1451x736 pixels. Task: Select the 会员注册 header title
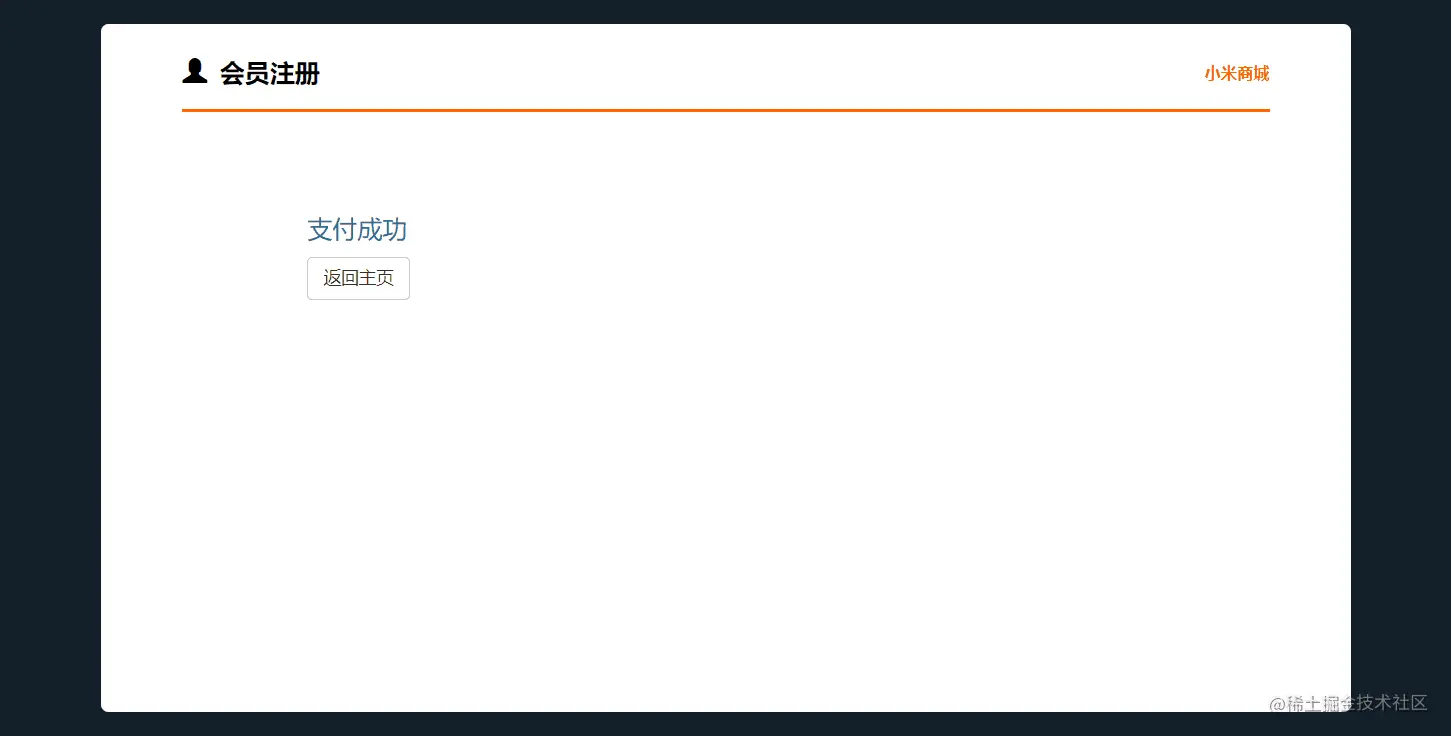(x=270, y=73)
